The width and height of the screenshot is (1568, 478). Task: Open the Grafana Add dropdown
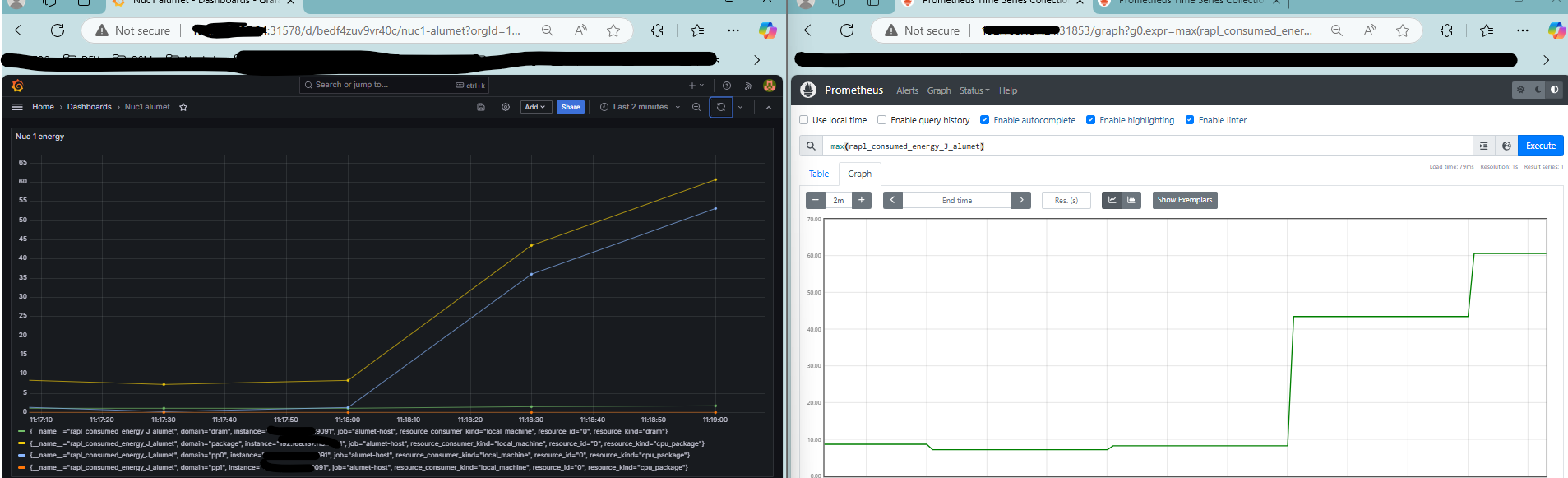tap(535, 107)
